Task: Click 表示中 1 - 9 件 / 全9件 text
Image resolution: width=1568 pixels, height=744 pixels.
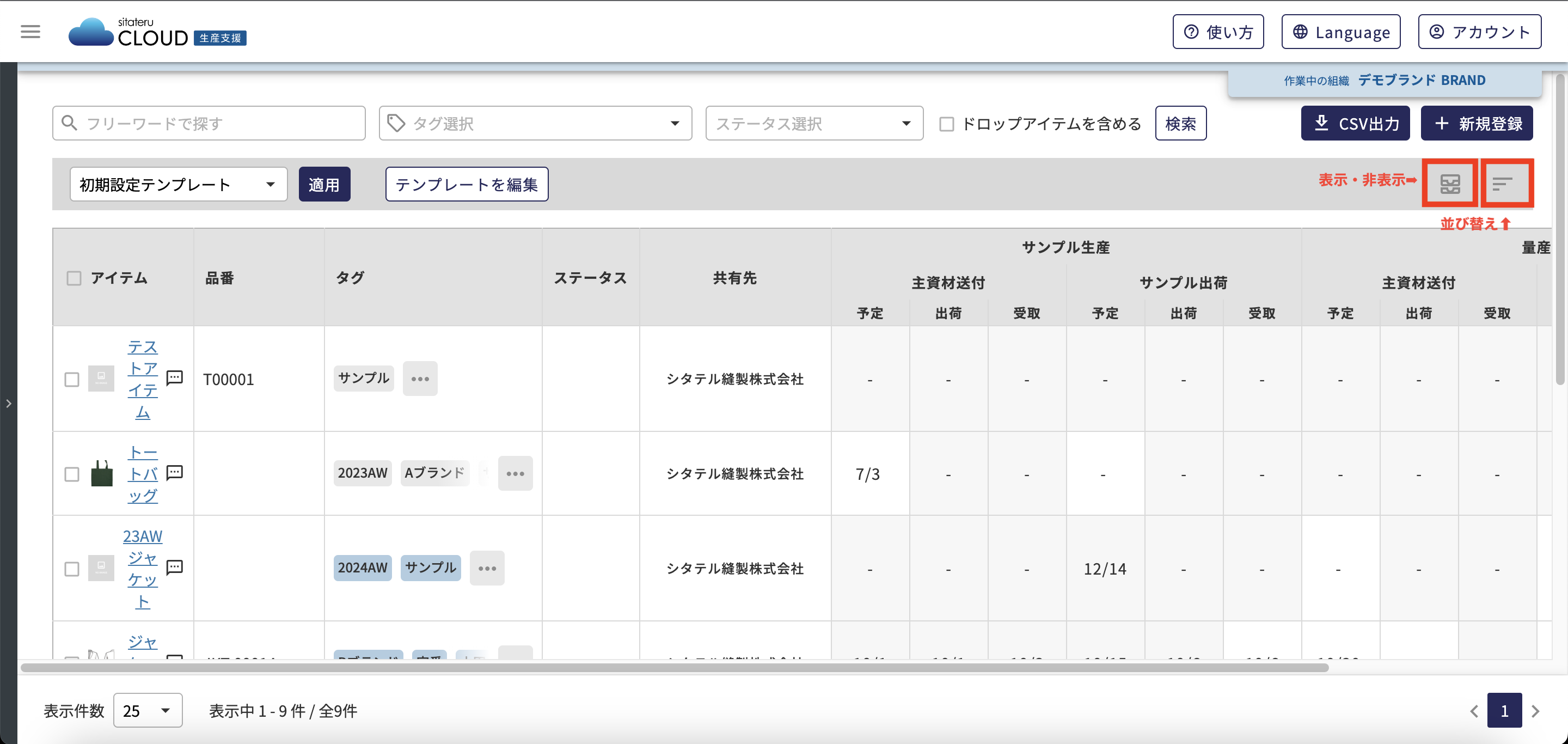Action: pyautogui.click(x=283, y=711)
